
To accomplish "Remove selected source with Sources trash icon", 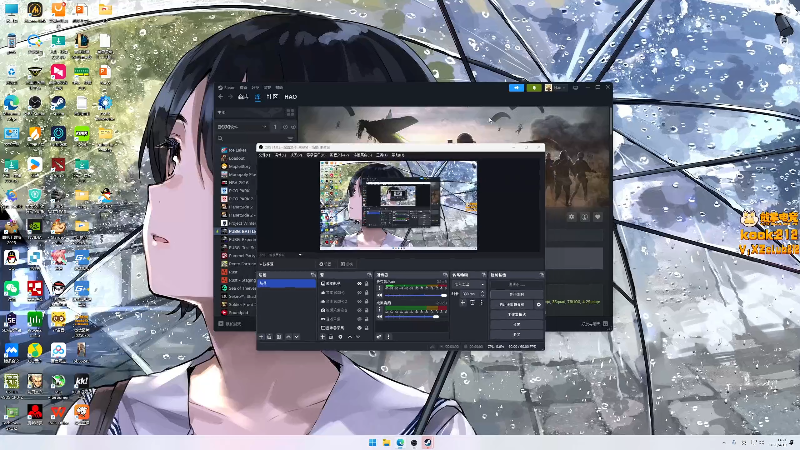I will tap(331, 337).
